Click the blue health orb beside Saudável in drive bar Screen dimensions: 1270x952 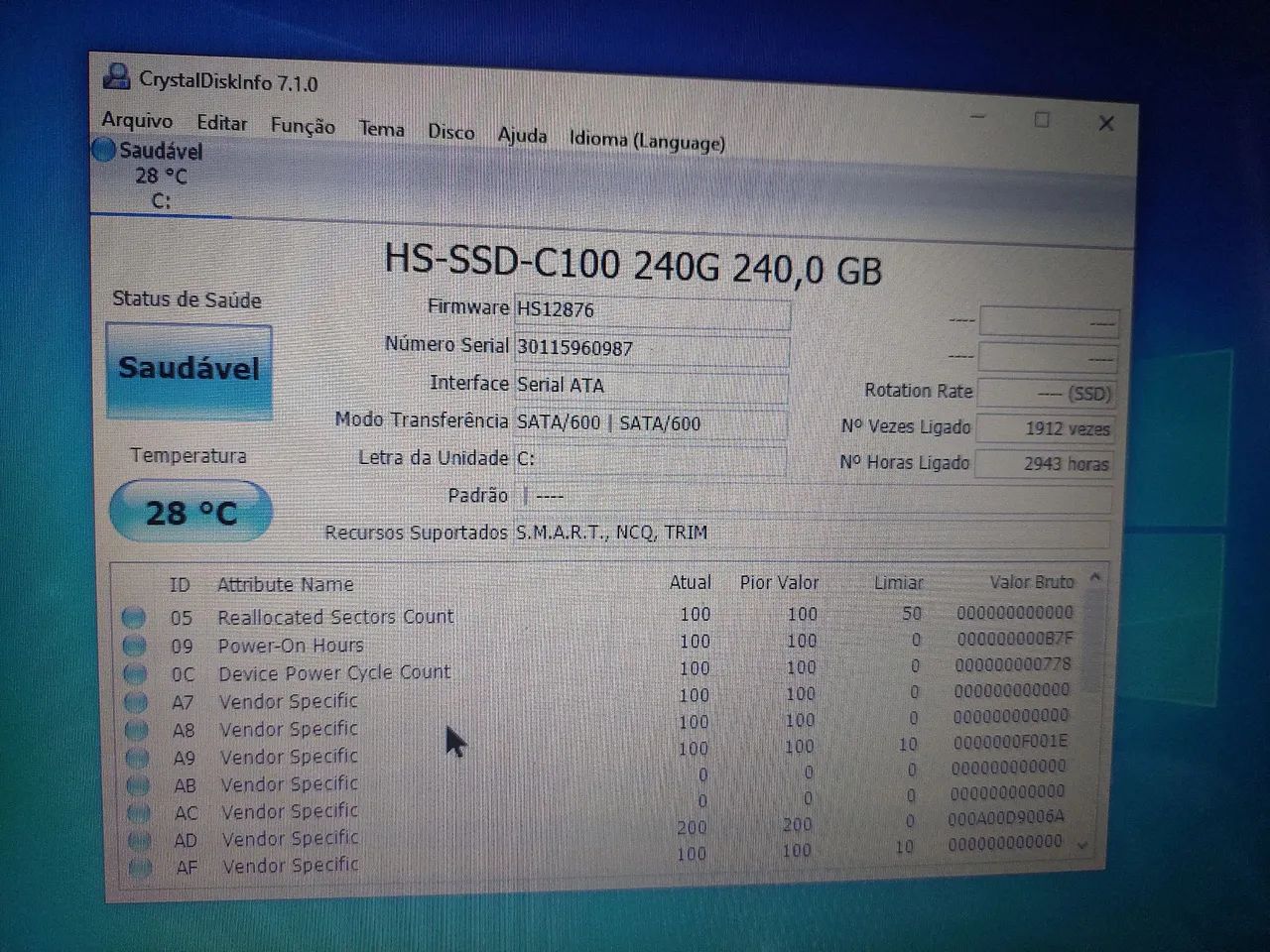coord(103,150)
